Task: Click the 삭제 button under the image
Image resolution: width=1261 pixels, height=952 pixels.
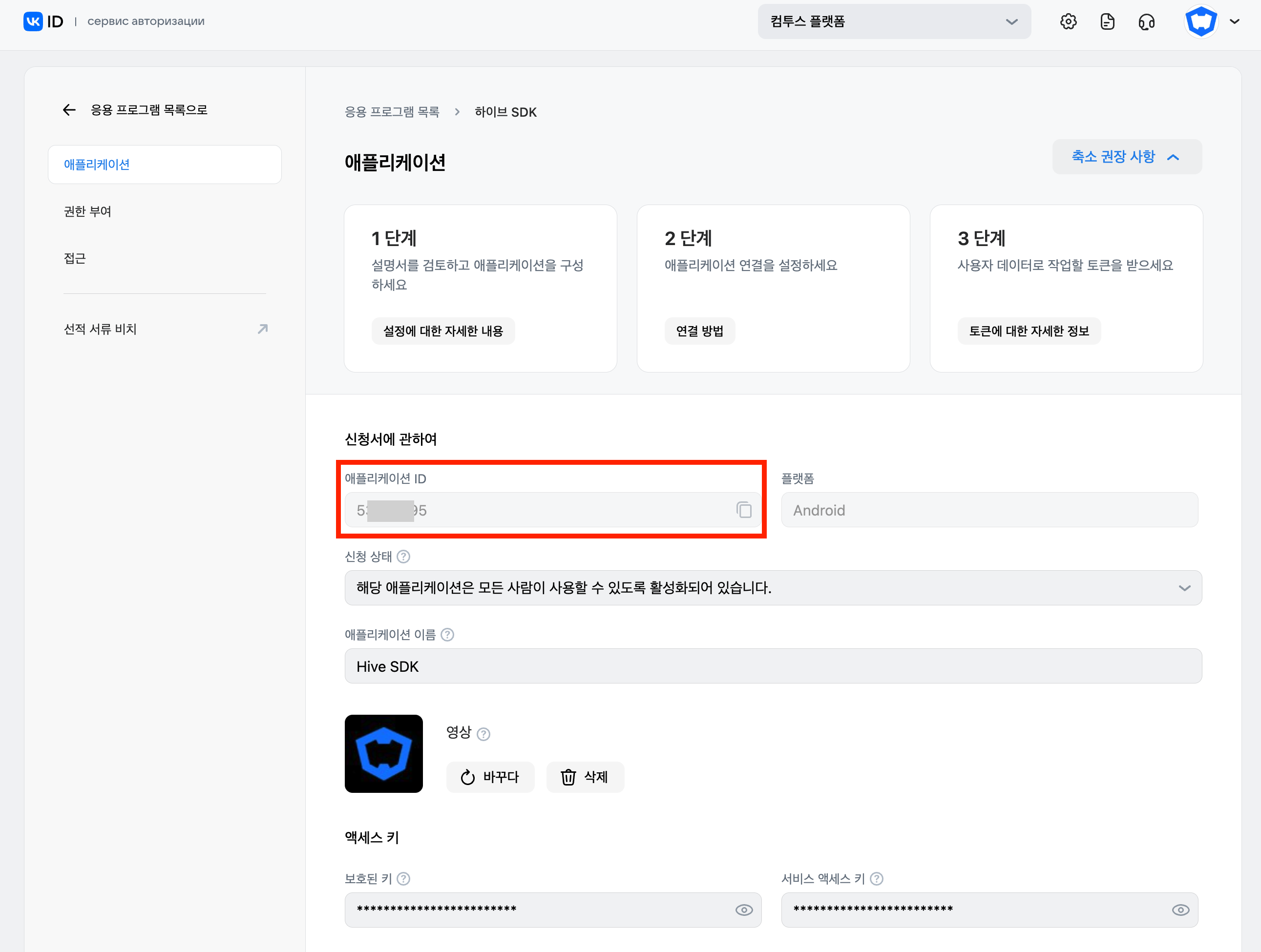Action: click(585, 777)
